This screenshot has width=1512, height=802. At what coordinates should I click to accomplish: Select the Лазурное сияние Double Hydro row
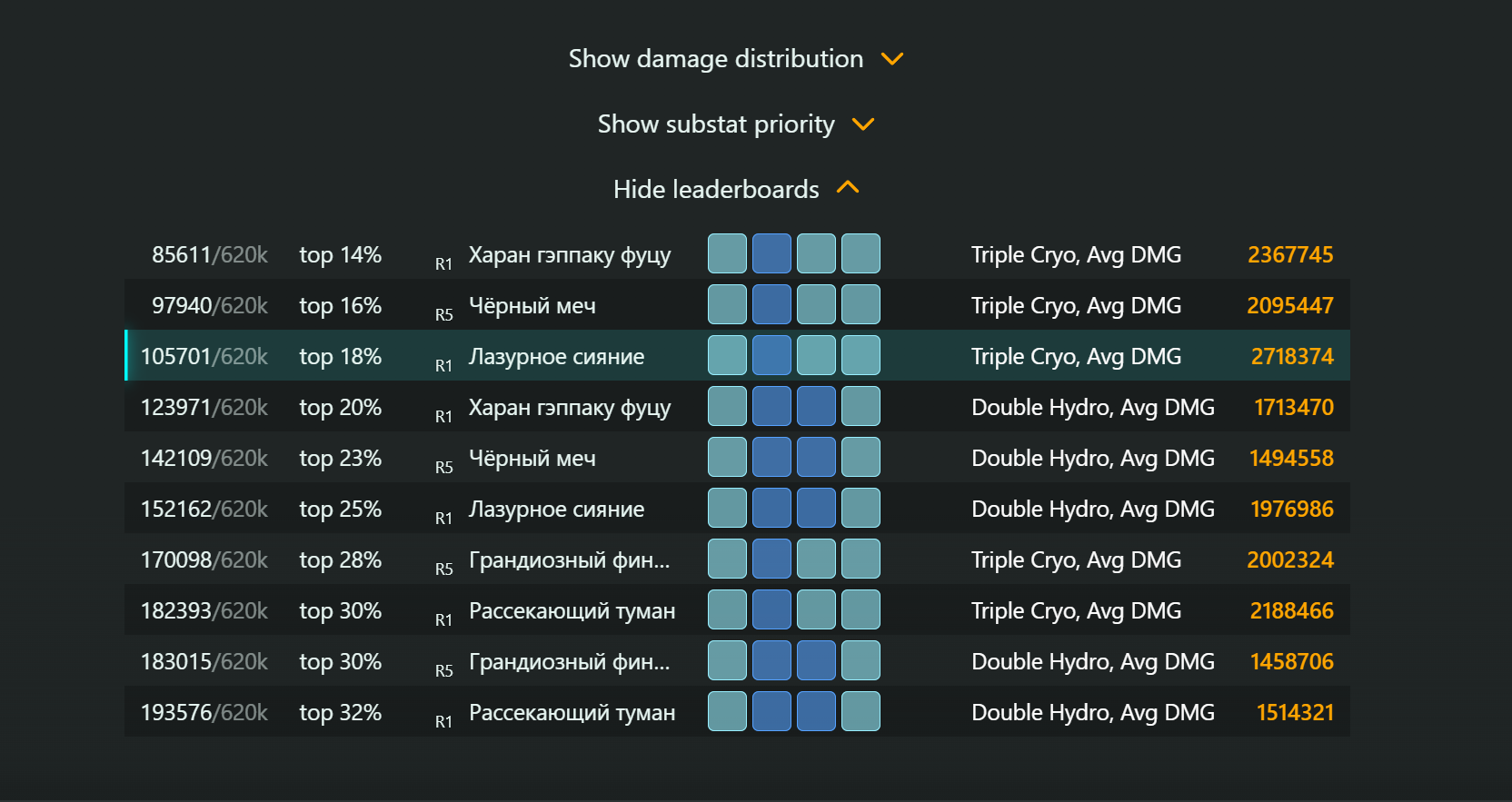pyautogui.click(x=737, y=508)
